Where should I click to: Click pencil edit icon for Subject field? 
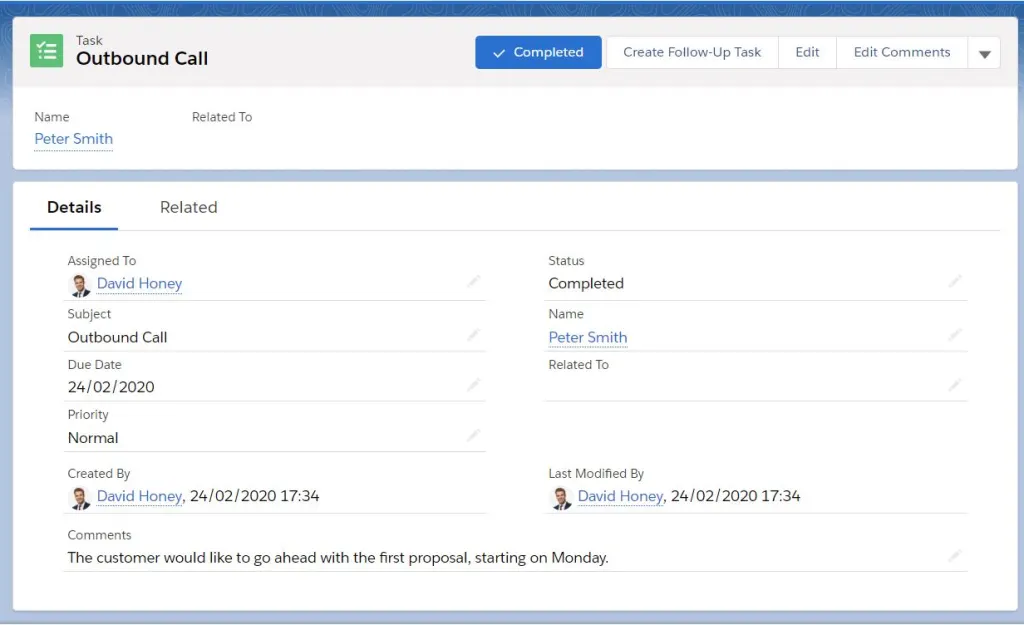[473, 336]
